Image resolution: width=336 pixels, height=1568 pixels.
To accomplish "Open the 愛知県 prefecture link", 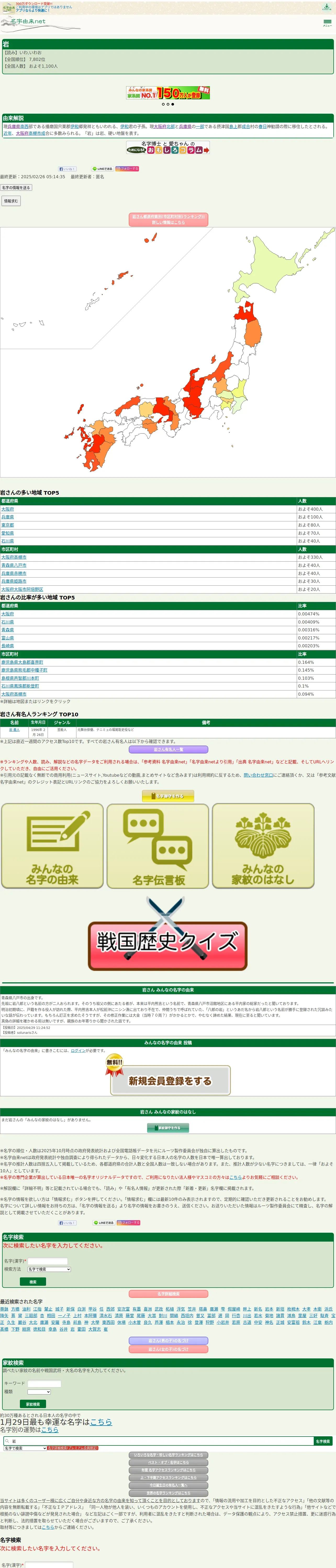I will coord(7,533).
